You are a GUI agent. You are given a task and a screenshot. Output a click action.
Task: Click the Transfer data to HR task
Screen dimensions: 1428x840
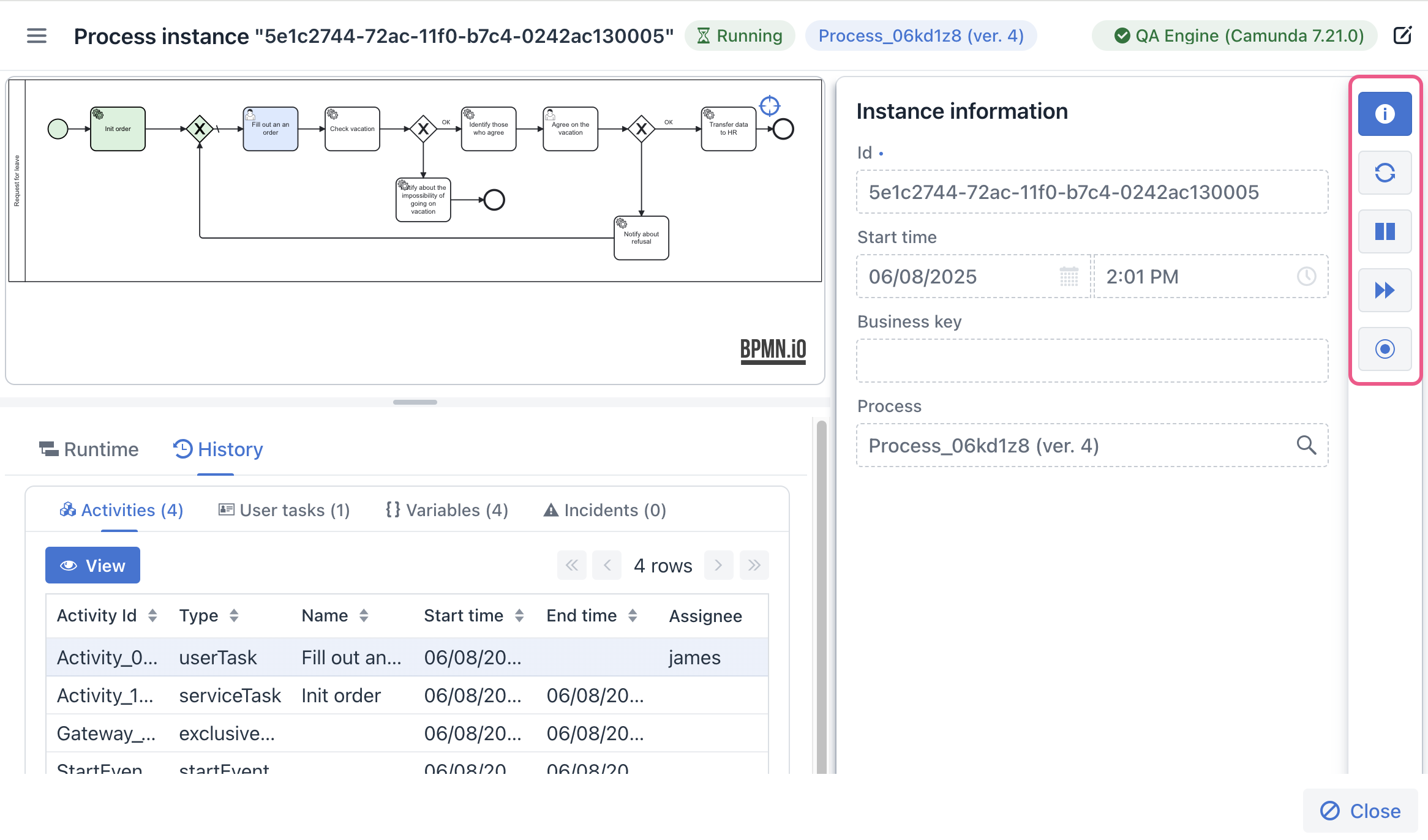click(728, 129)
